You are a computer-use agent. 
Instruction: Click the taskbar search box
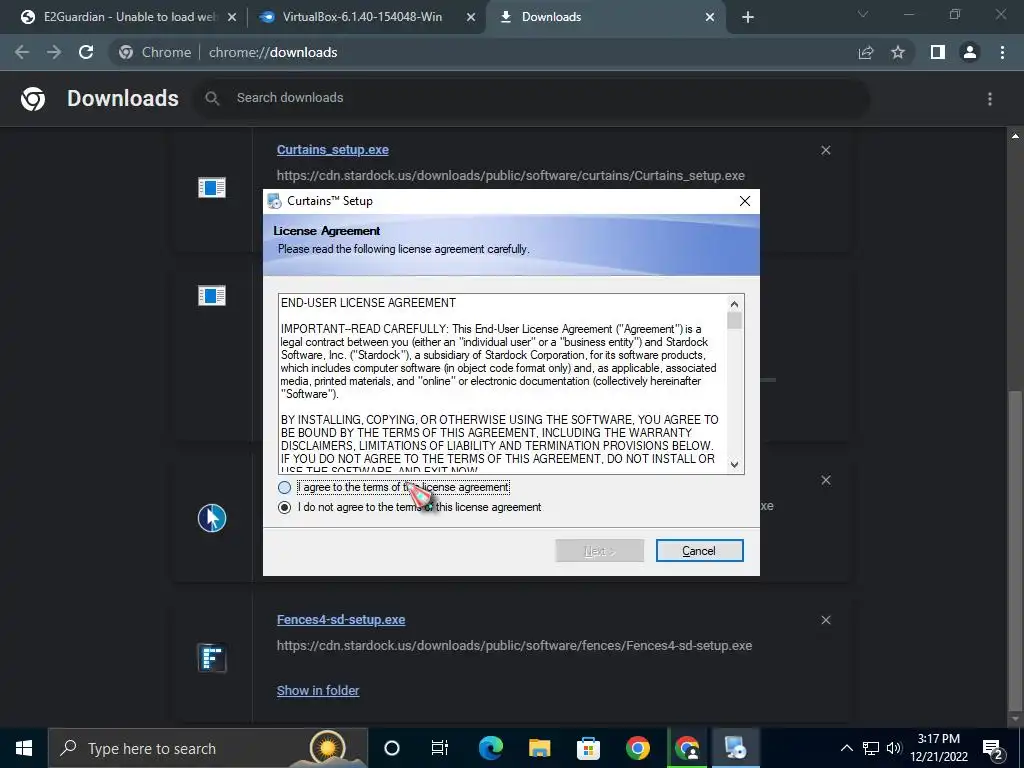pos(208,748)
